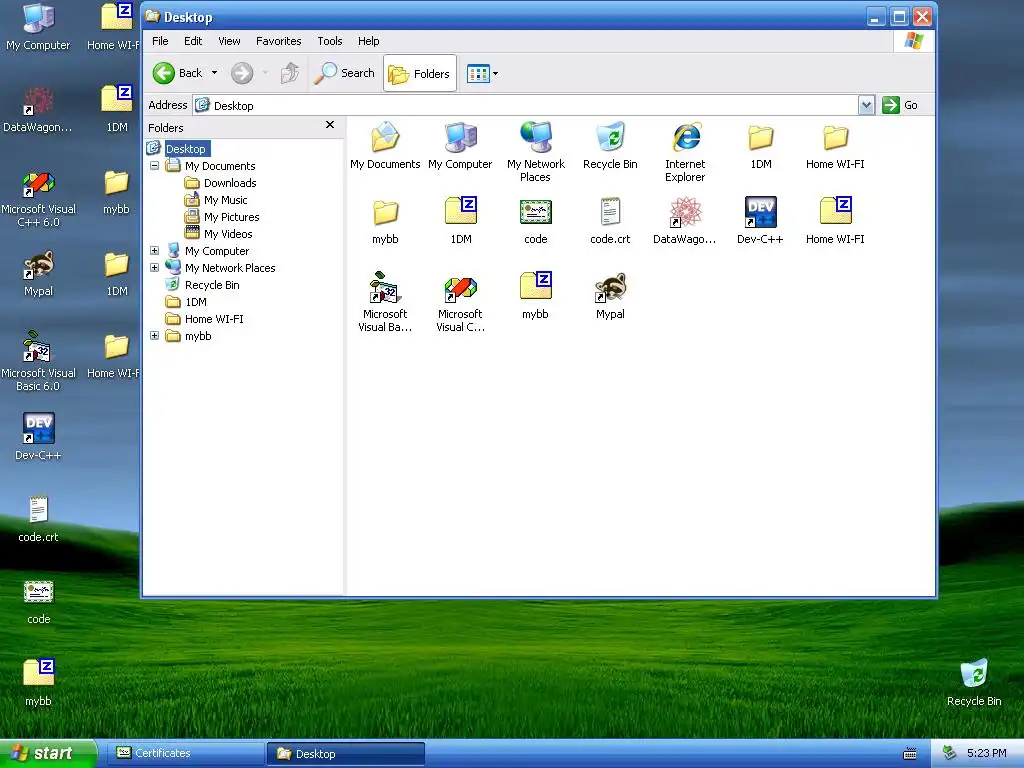Open the Address bar dropdown arrow
The image size is (1024, 768).
(866, 105)
